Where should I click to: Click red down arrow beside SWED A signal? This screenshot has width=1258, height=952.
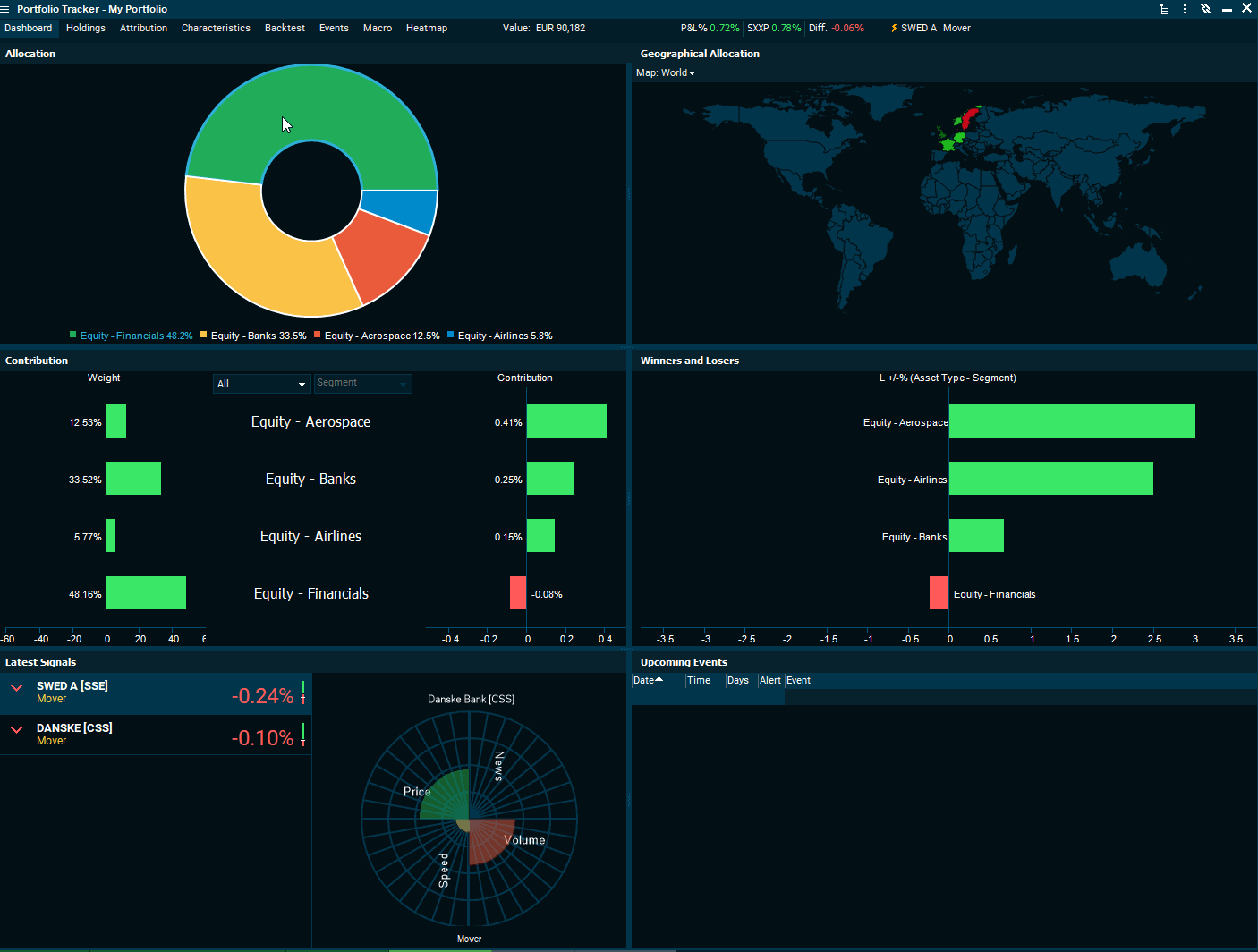pyautogui.click(x=16, y=688)
